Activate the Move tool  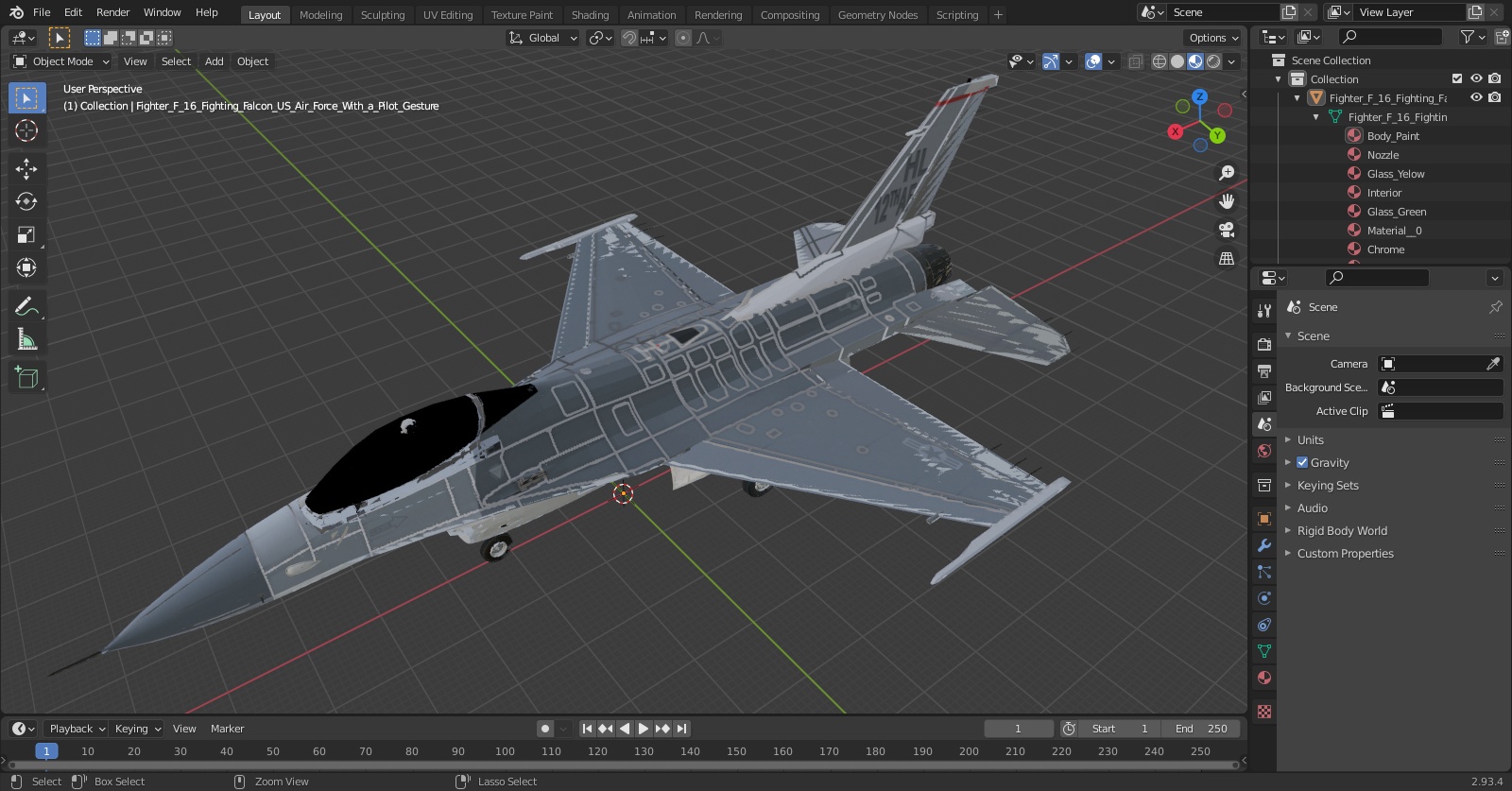[x=26, y=169]
